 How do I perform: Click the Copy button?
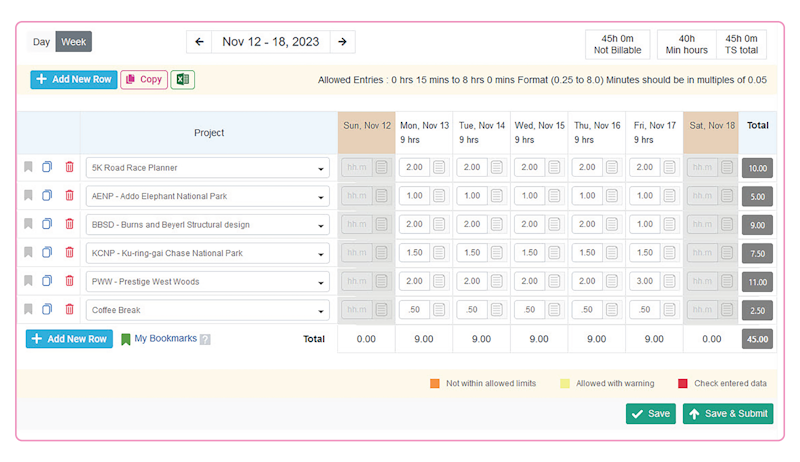click(144, 80)
